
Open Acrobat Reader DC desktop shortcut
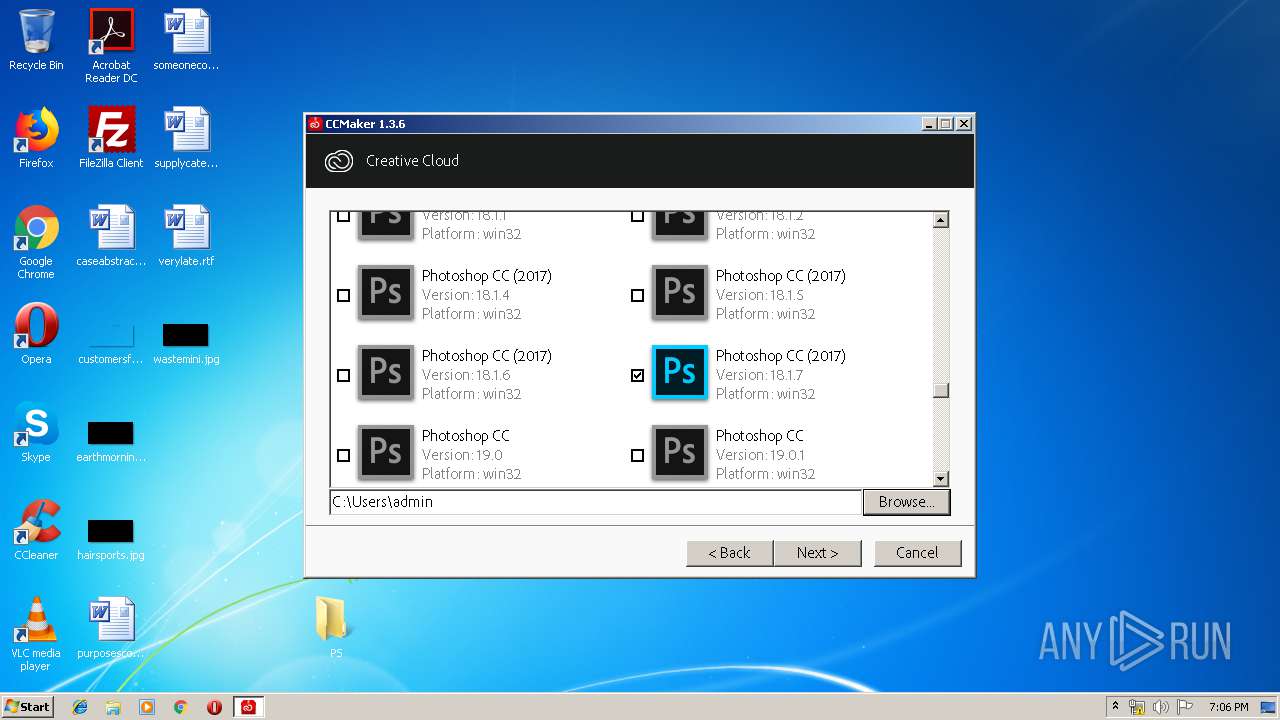tap(111, 46)
